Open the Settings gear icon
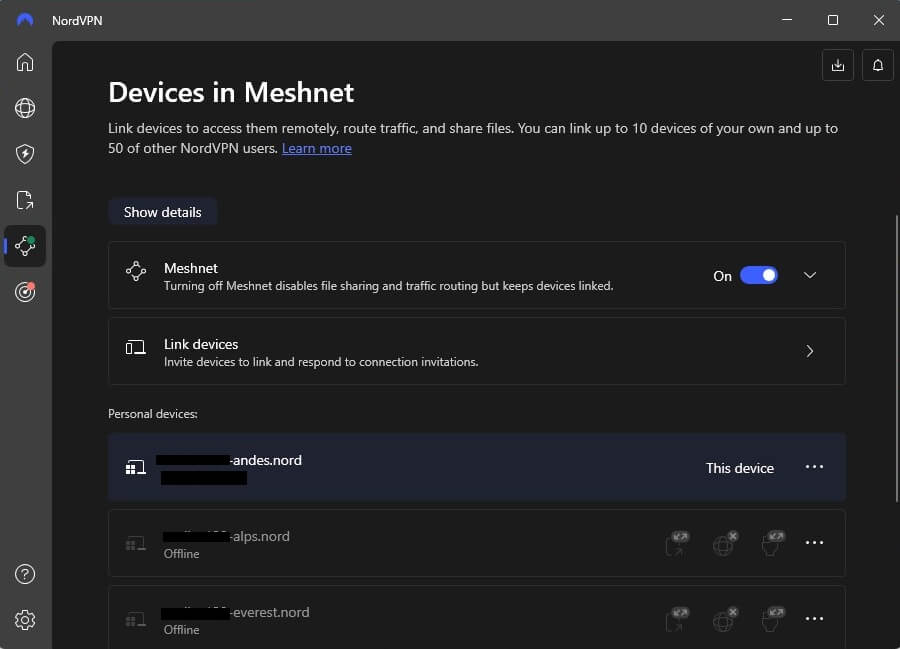 coord(25,620)
